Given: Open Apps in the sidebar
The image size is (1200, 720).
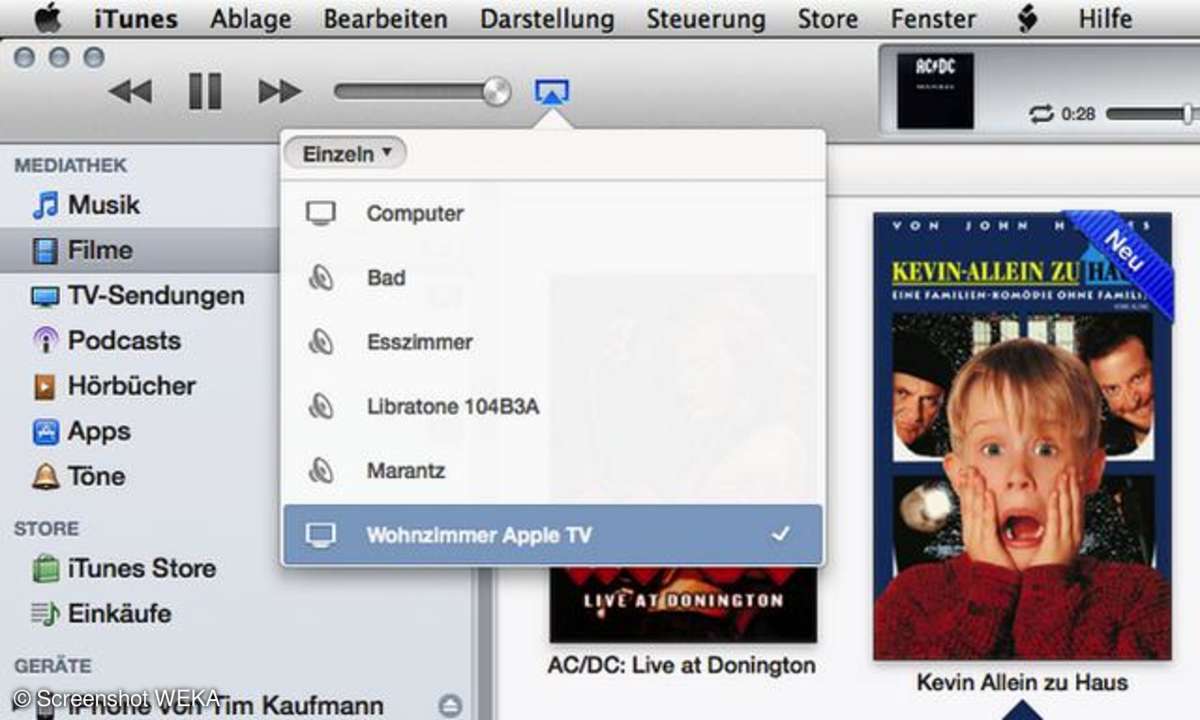Looking at the screenshot, I should pos(140,431).
